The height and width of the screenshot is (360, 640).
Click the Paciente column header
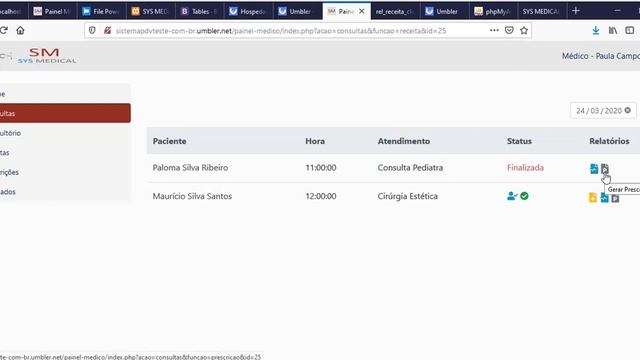click(x=169, y=141)
